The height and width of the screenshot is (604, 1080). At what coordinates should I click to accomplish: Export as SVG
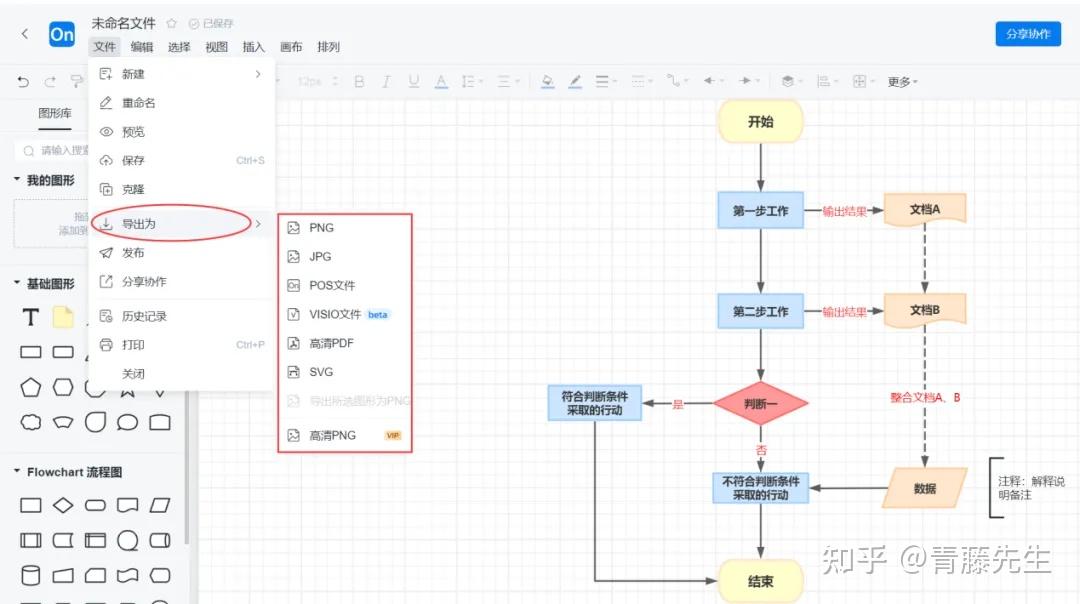click(x=345, y=373)
